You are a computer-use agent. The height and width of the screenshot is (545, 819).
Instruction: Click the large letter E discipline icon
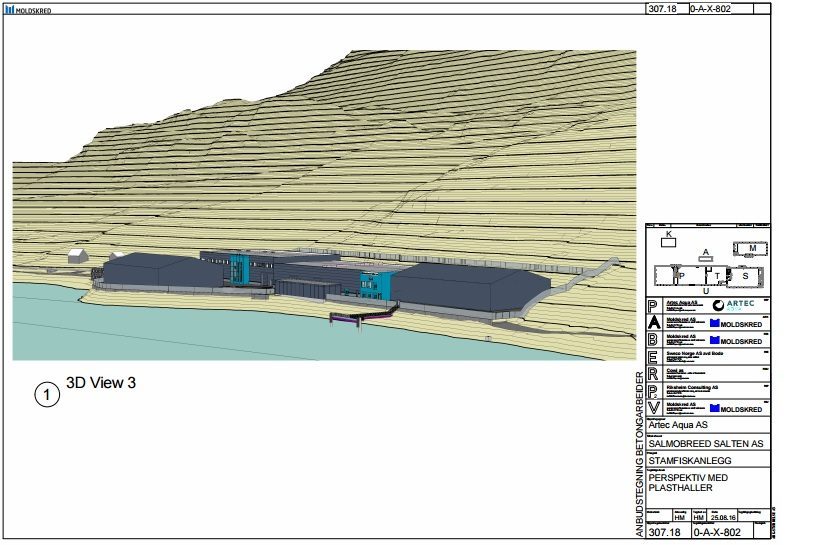(654, 357)
